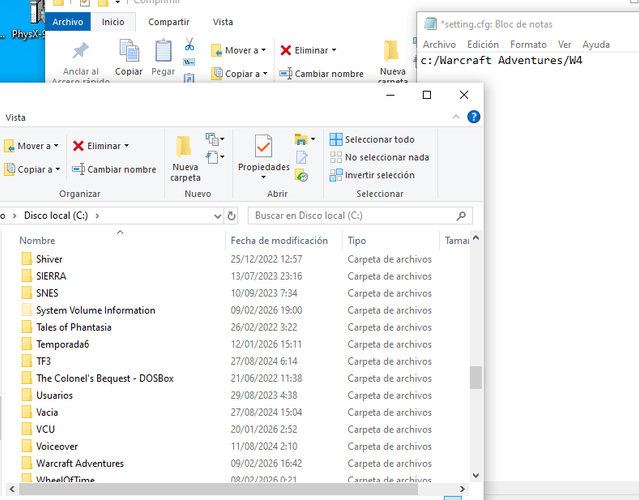The image size is (639, 500).
Task: Click No seleccionar nada
Action: [x=379, y=157]
